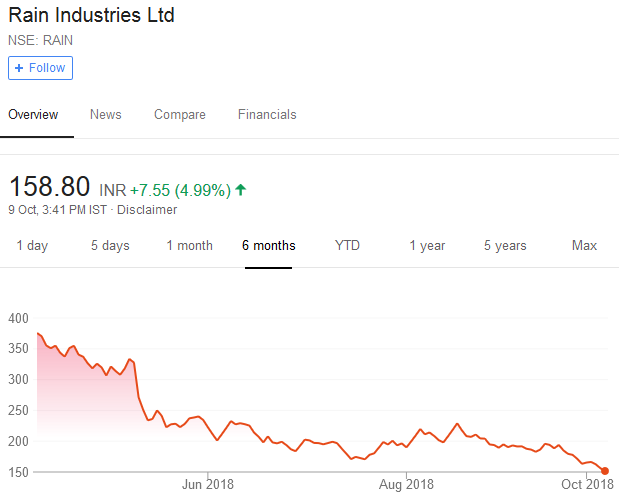Show year-to-date (YTD) chart
This screenshot has height=498, width=619.
click(347, 246)
